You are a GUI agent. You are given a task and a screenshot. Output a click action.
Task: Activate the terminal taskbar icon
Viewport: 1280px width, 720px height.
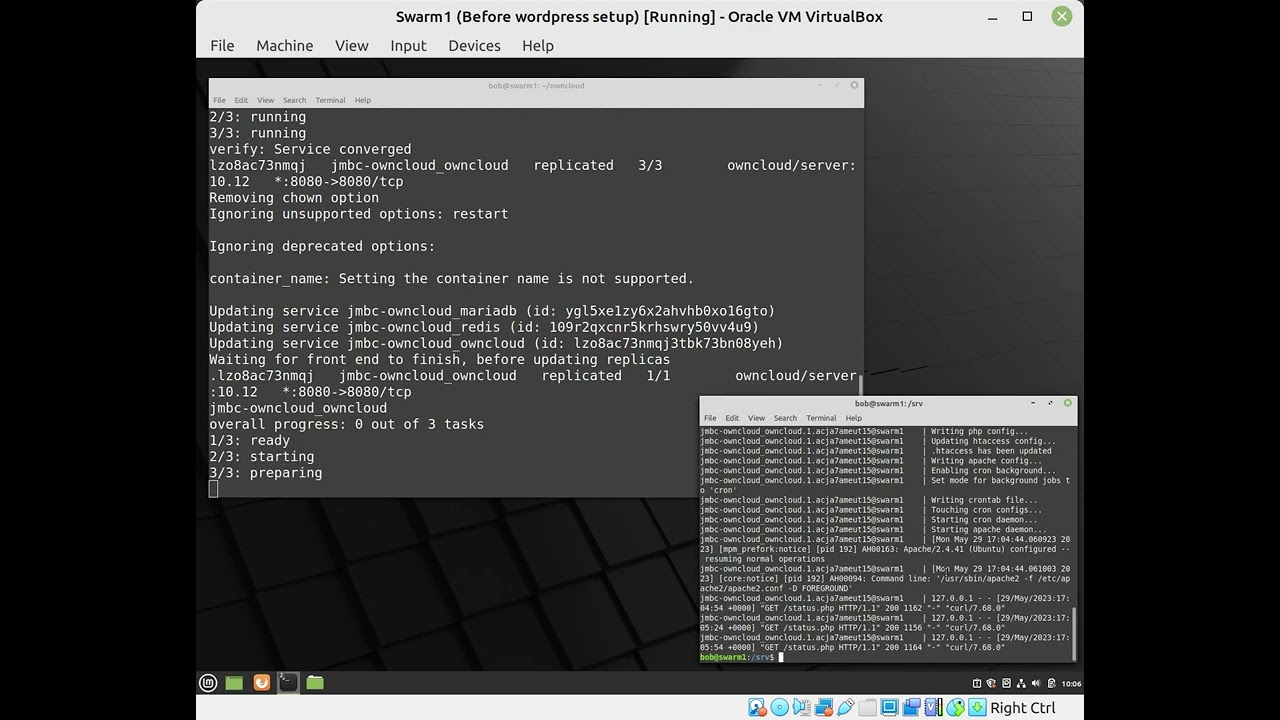(x=288, y=683)
